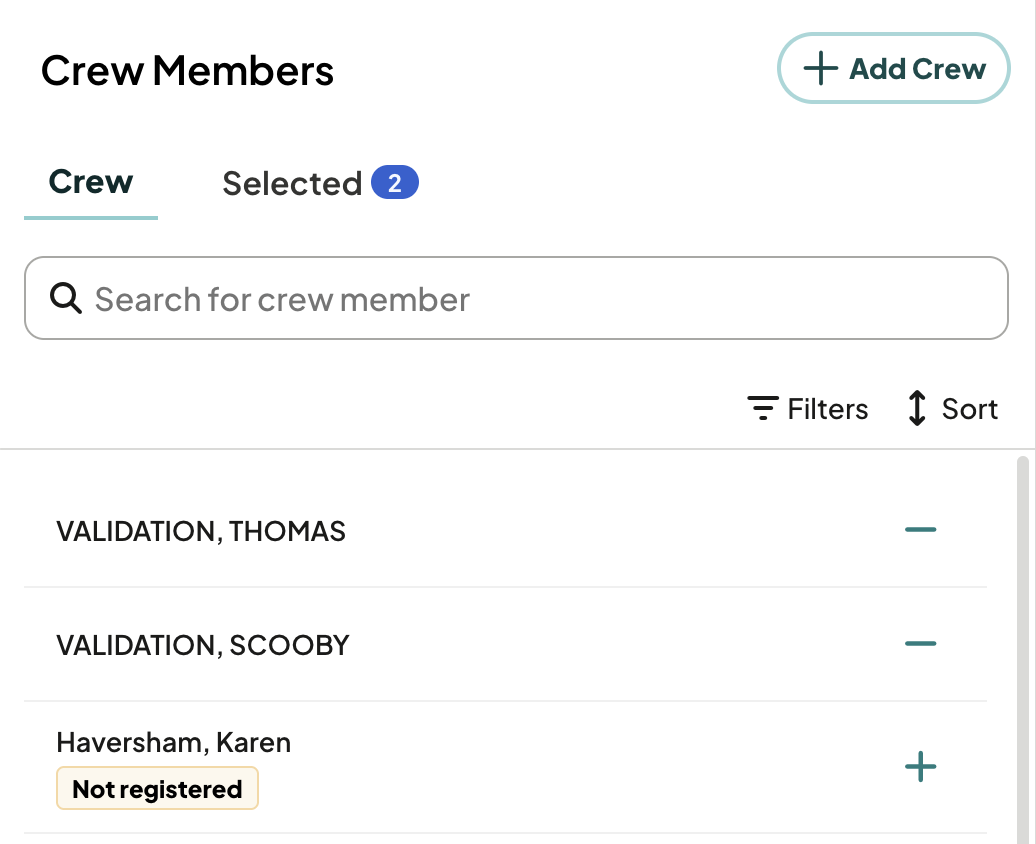The image size is (1036, 844).
Task: Click the Crew Members heading
Action: [188, 70]
